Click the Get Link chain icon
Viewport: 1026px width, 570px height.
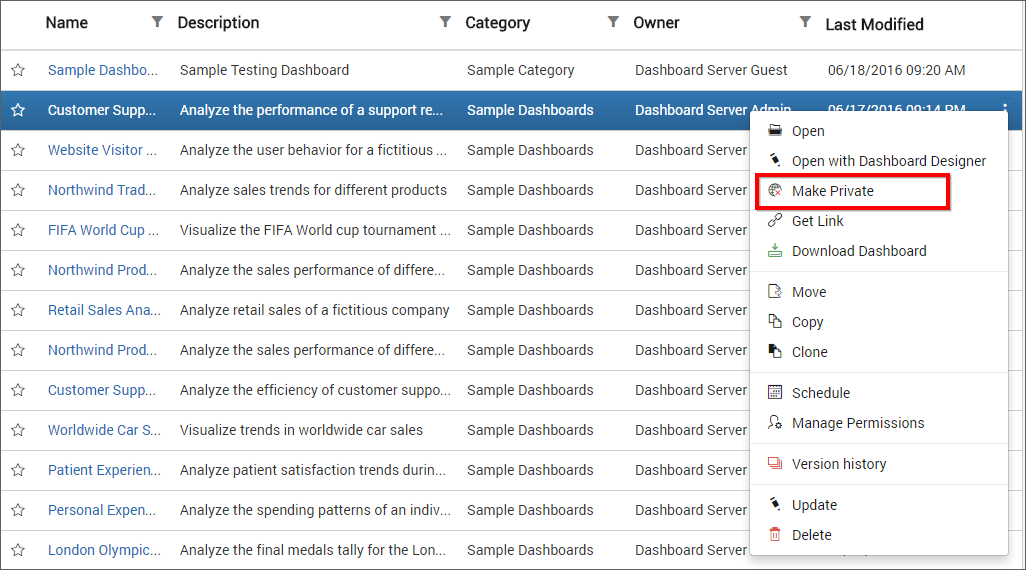[775, 220]
